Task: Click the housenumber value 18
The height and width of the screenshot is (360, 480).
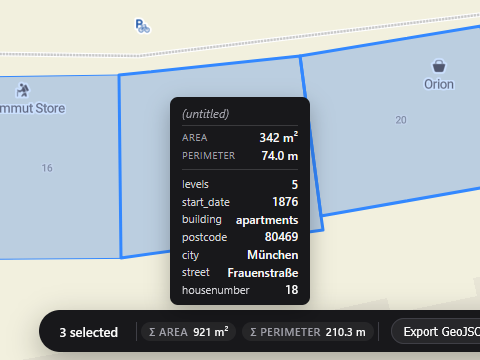Action: [x=292, y=290]
